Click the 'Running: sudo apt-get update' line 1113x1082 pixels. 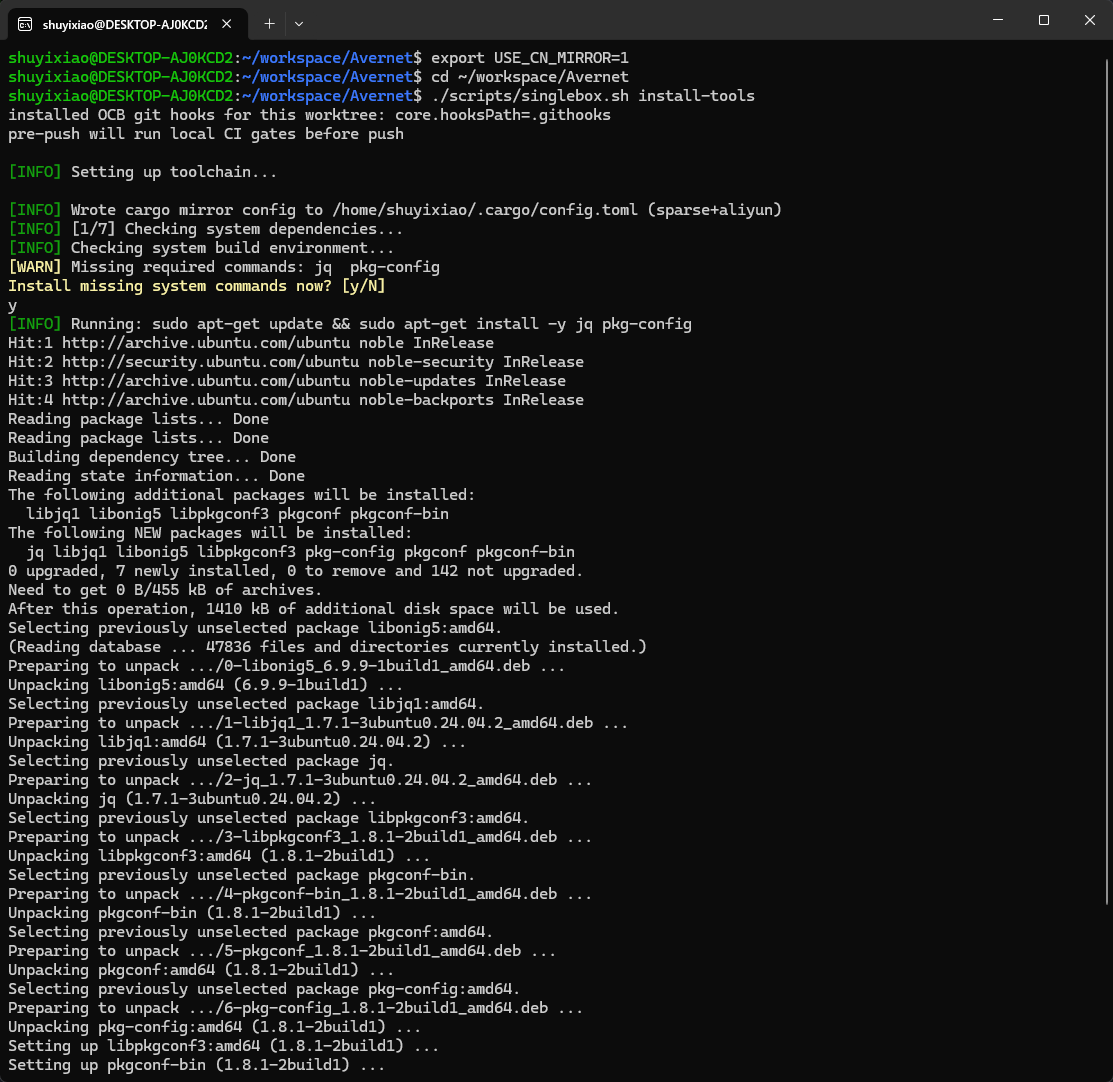point(350,324)
